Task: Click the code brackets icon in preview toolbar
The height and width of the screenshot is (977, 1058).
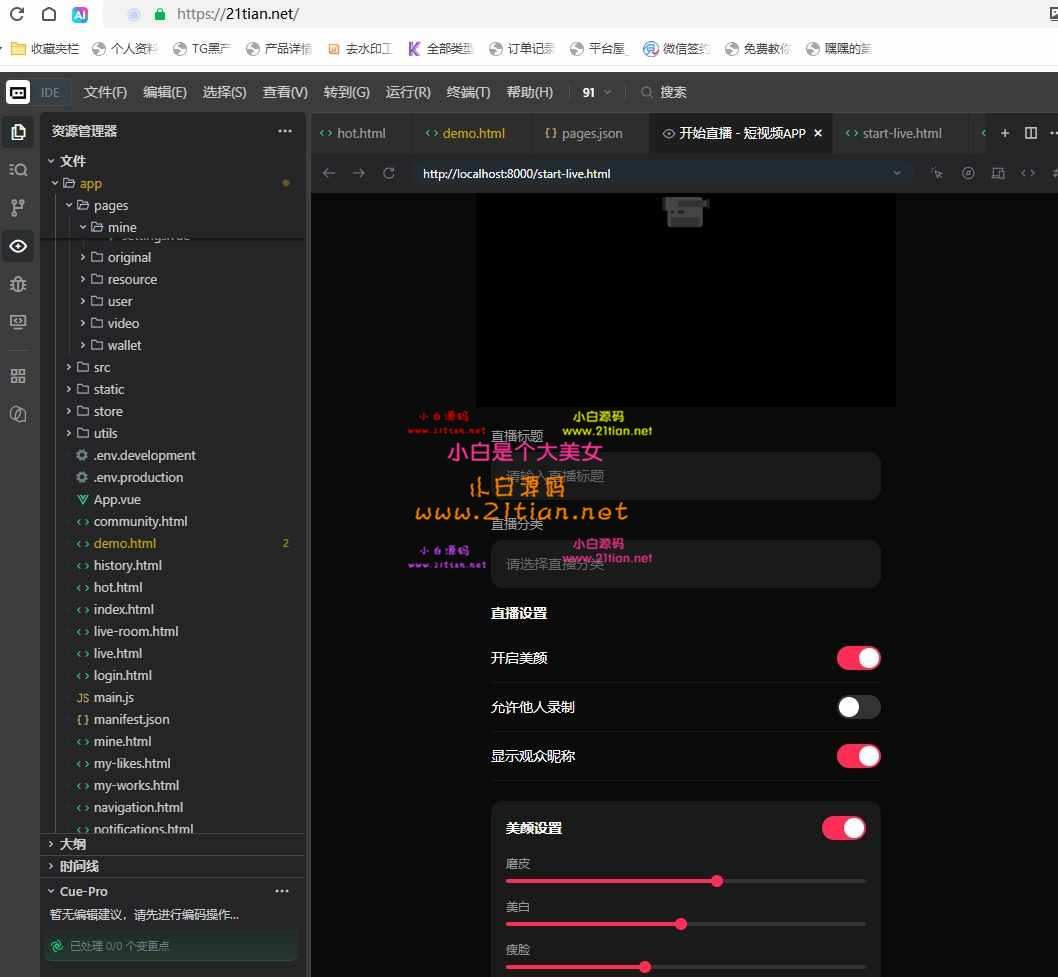Action: (1028, 173)
